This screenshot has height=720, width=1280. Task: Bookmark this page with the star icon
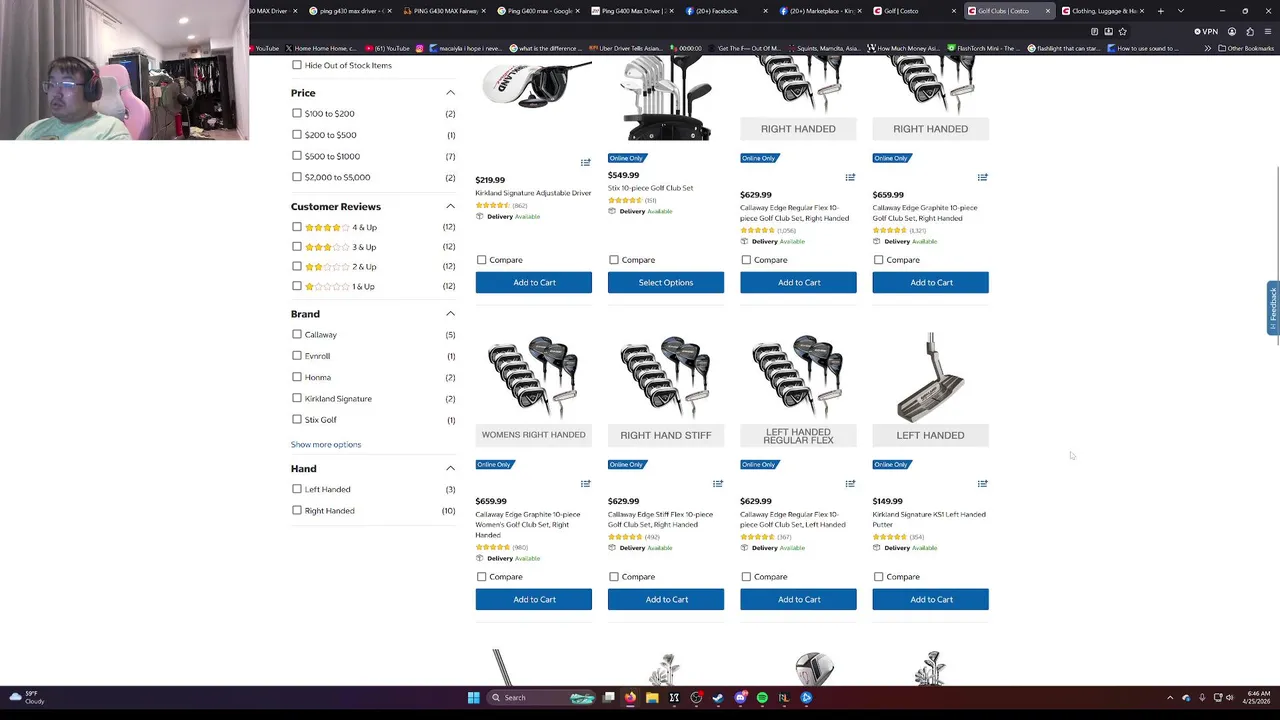[1122, 31]
